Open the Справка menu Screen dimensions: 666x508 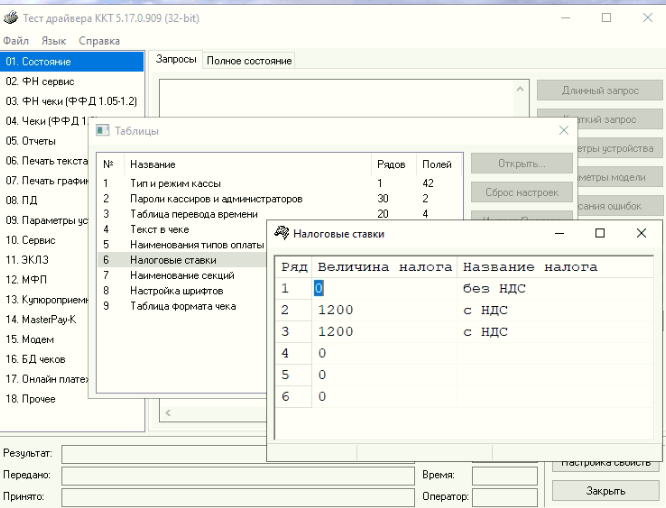click(x=99, y=41)
